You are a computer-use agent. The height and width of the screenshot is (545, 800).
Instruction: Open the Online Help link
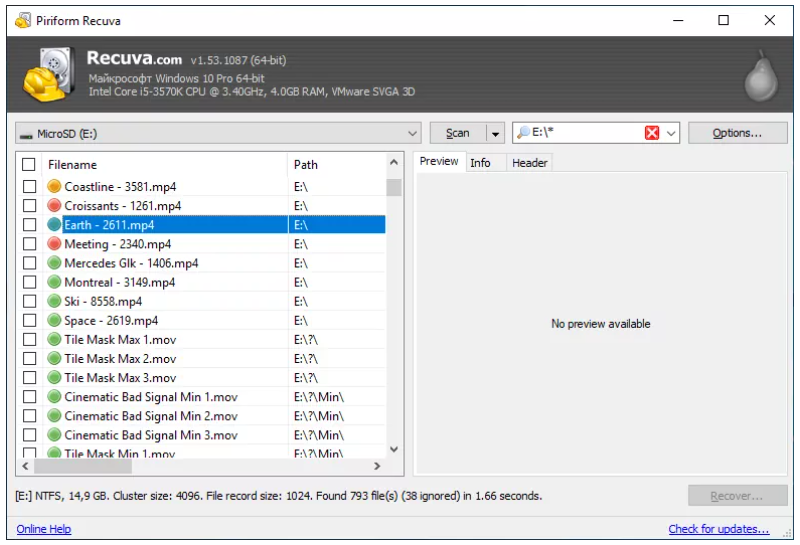[44, 529]
